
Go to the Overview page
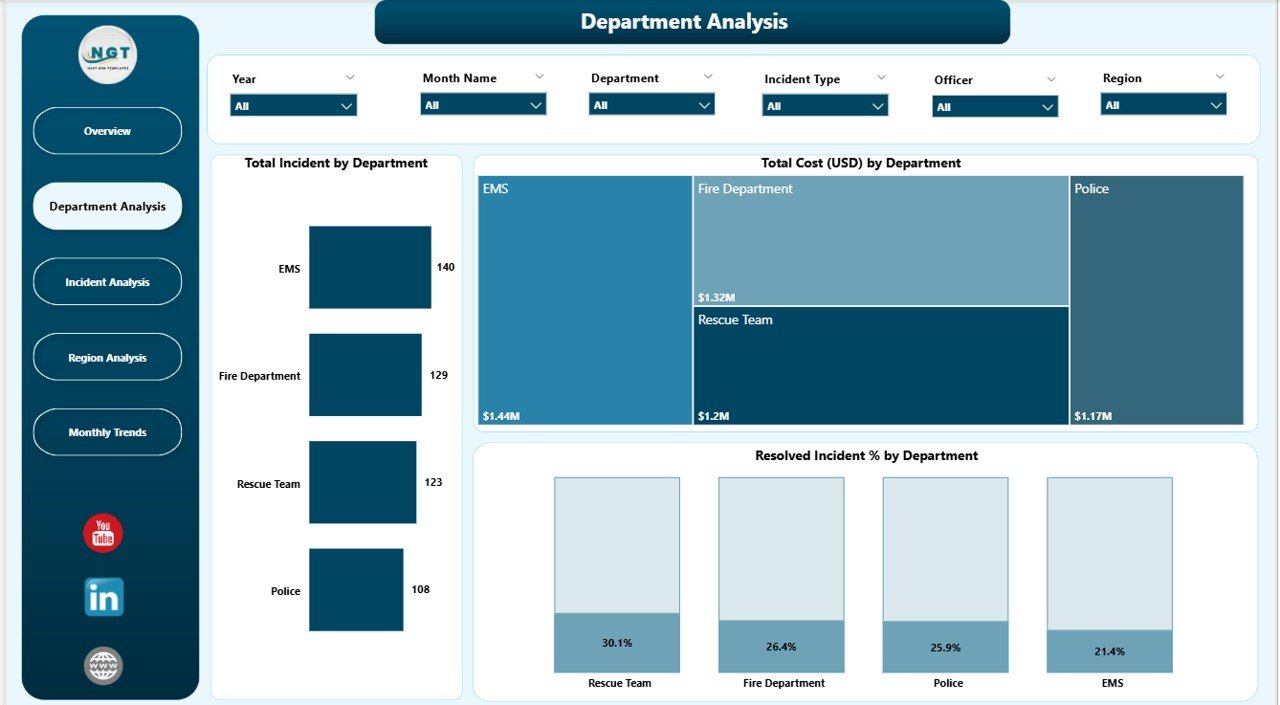coord(108,131)
